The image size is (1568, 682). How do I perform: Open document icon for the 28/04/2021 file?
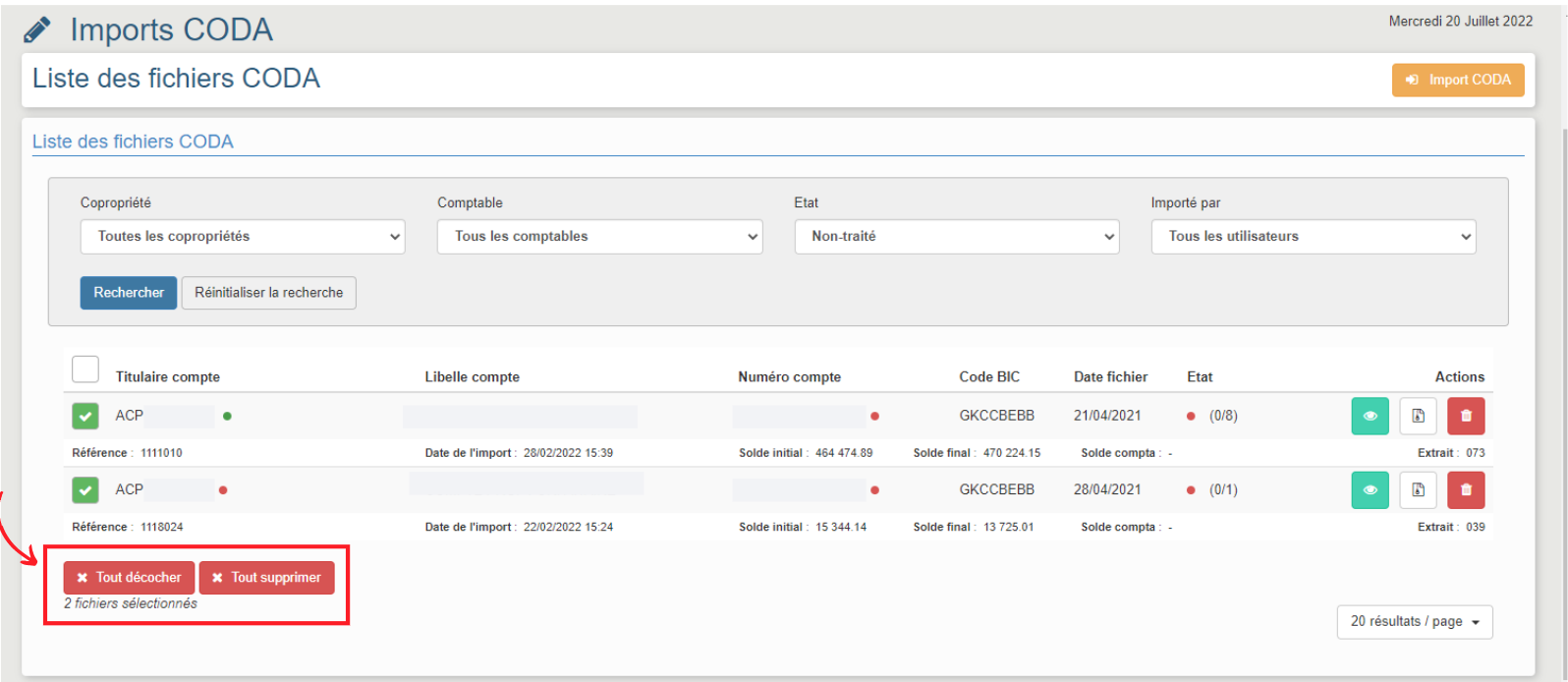[1418, 489]
